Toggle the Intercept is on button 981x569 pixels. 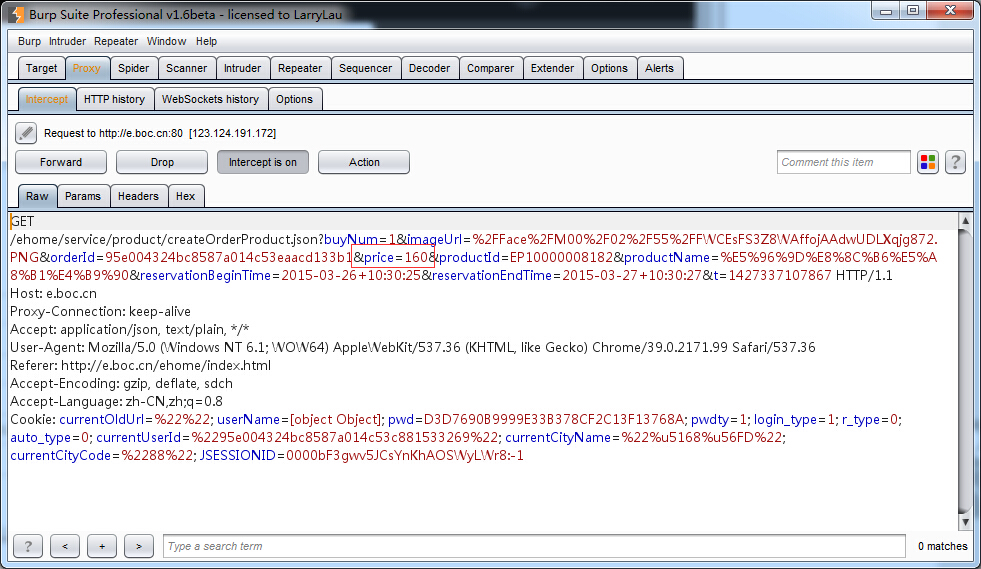tap(263, 162)
